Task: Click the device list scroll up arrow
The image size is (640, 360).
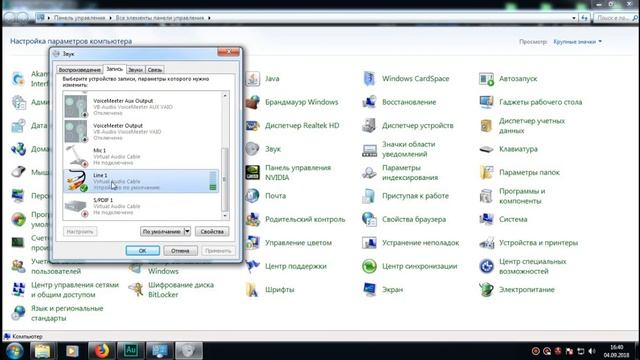Action: [225, 96]
